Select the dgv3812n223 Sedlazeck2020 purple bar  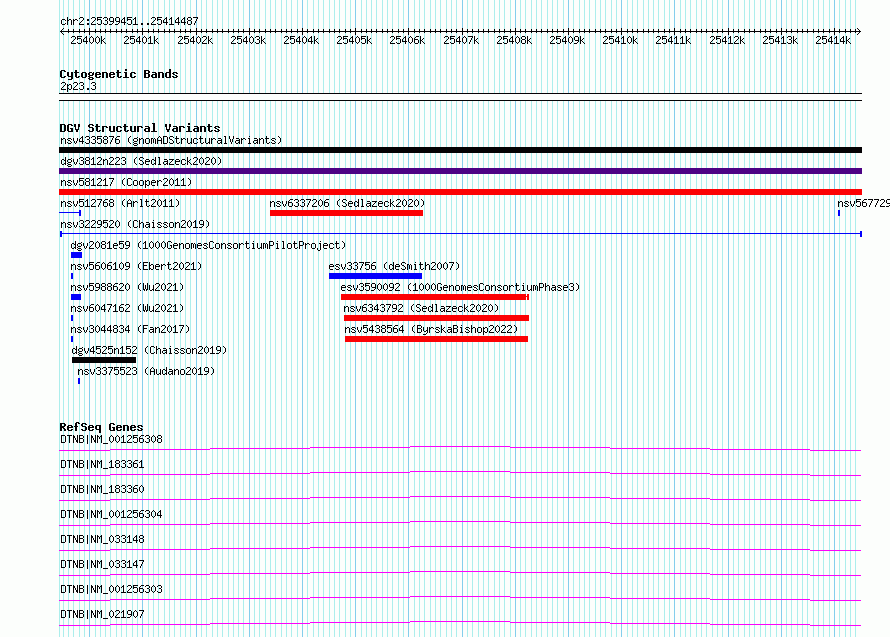[460, 171]
